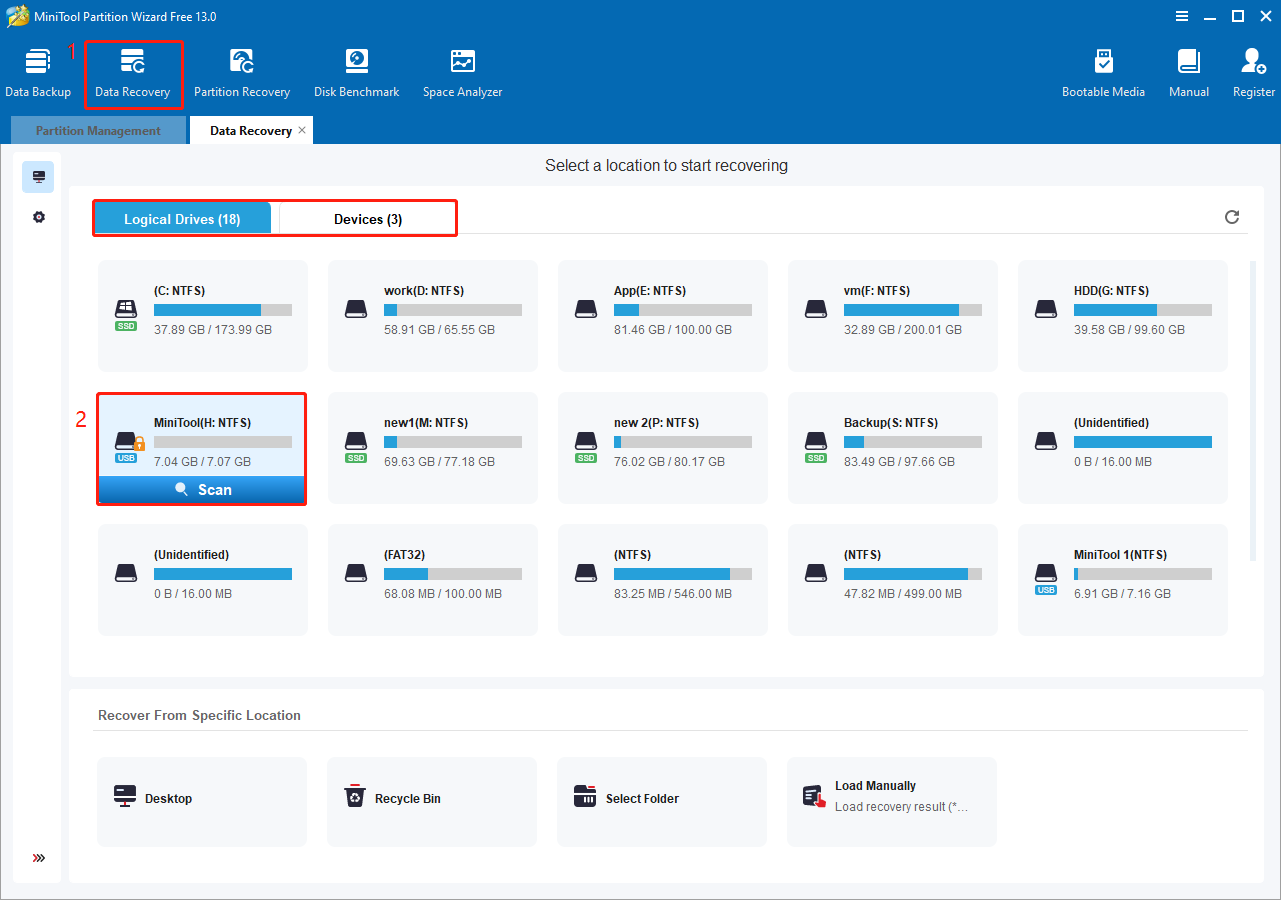
Task: Choose Select Folder for recovery
Action: 661,800
